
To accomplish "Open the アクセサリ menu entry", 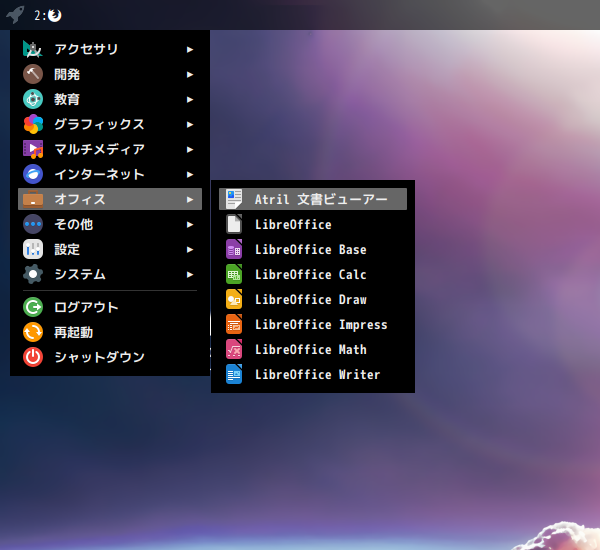I will (110, 49).
